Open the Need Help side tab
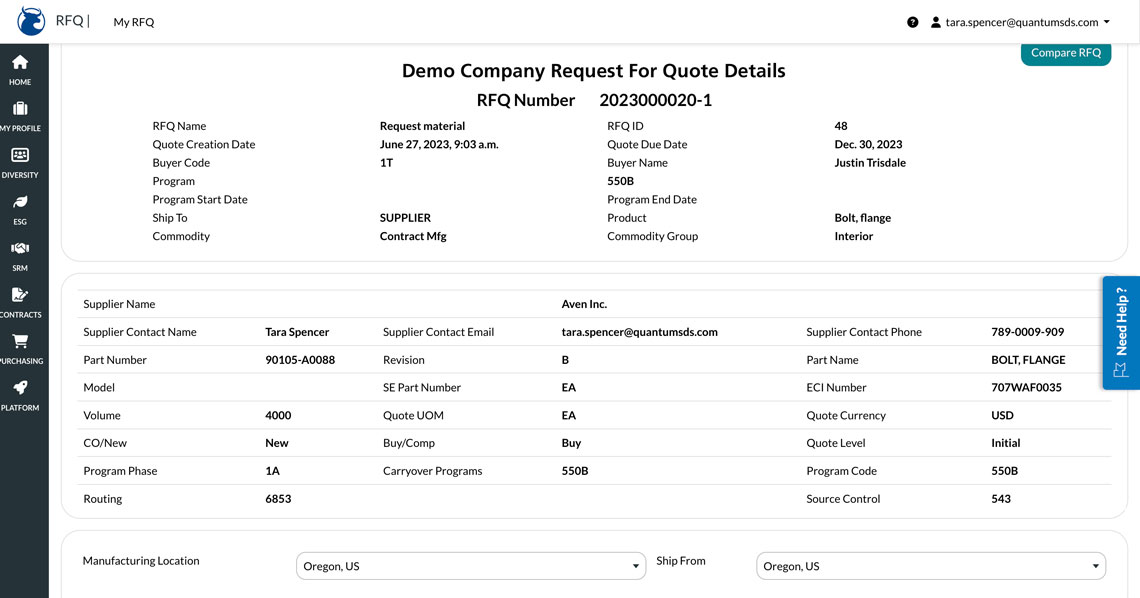This screenshot has width=1140, height=598. [1121, 332]
